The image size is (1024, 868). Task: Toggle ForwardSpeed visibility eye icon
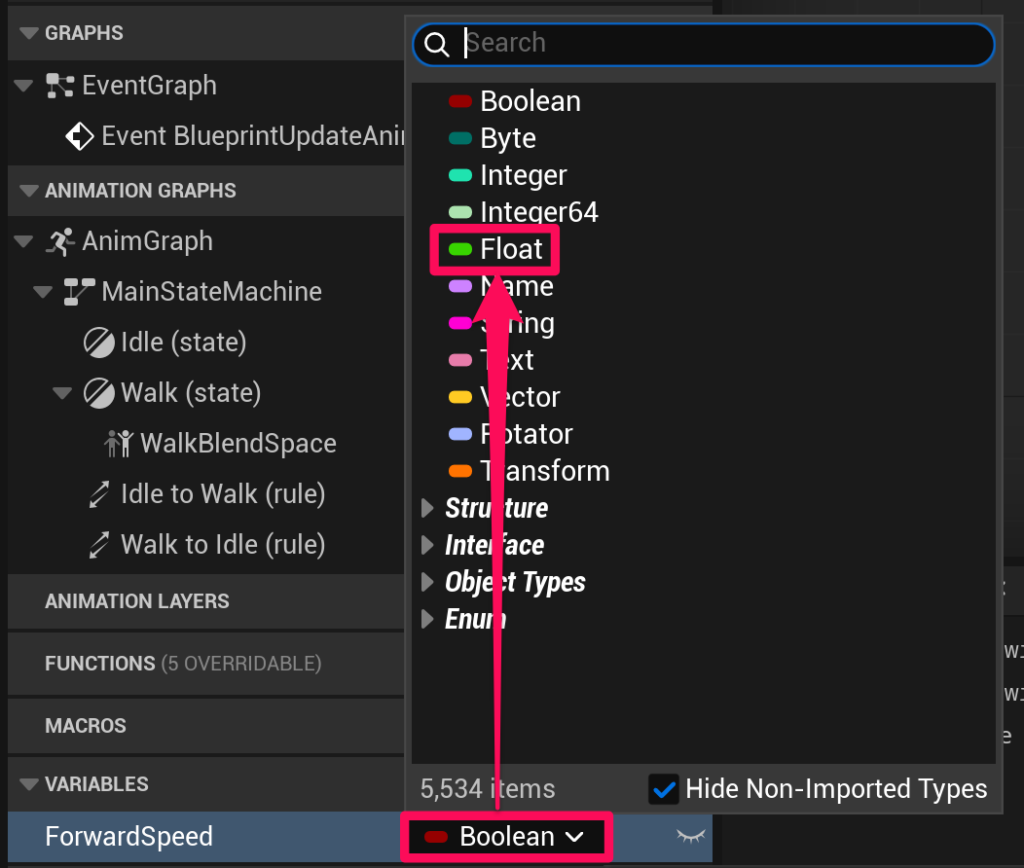pos(691,836)
